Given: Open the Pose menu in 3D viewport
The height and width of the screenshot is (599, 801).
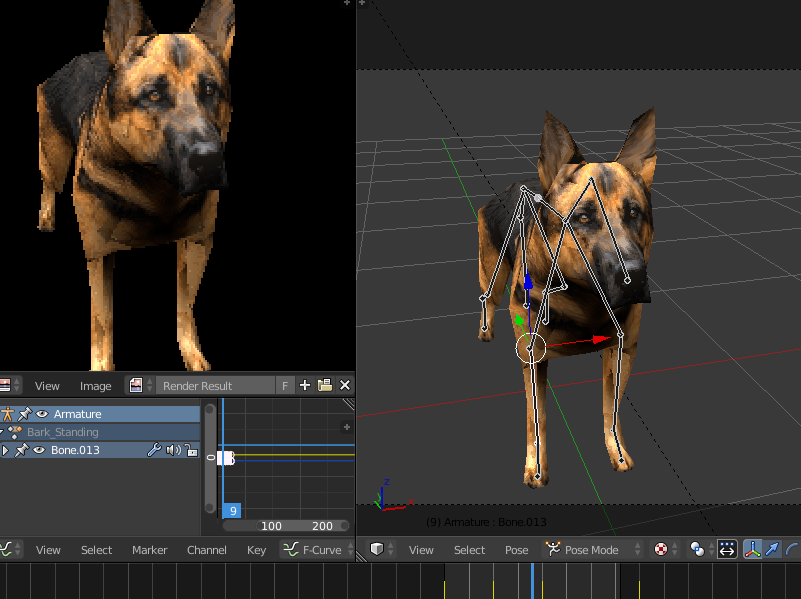Looking at the screenshot, I should (516, 549).
